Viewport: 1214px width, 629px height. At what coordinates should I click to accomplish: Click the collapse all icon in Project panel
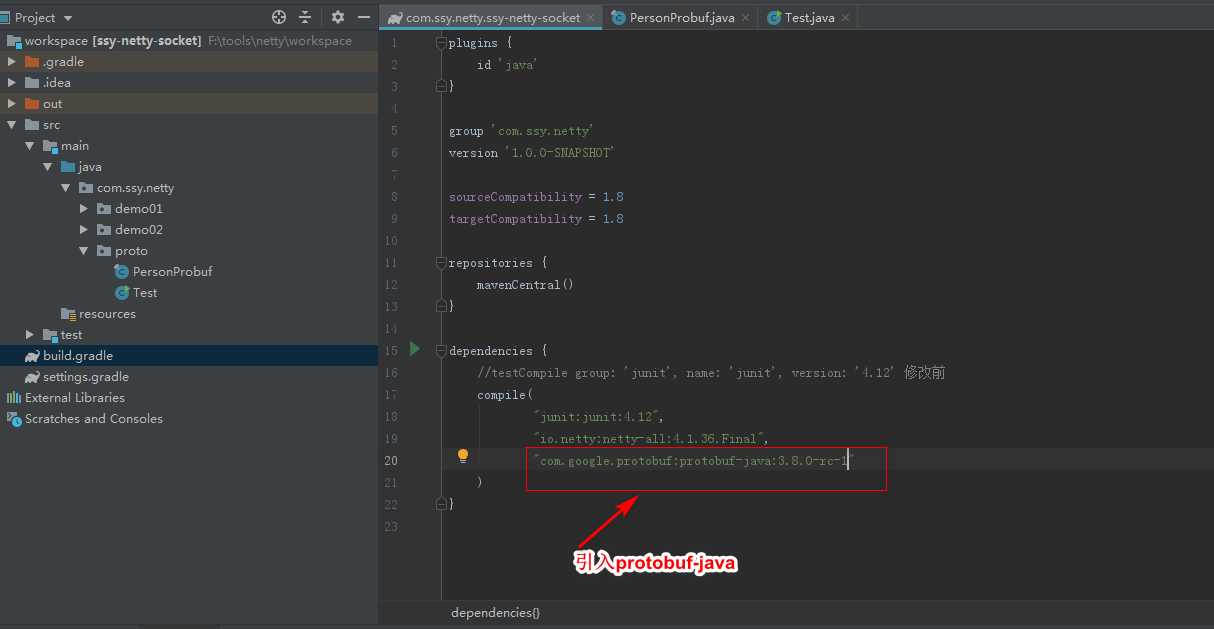tap(305, 17)
